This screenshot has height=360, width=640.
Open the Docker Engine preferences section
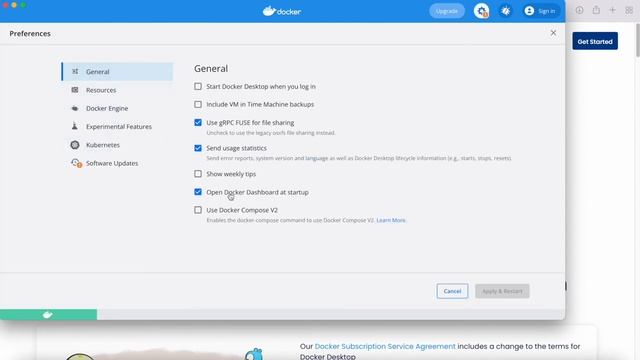(117, 108)
